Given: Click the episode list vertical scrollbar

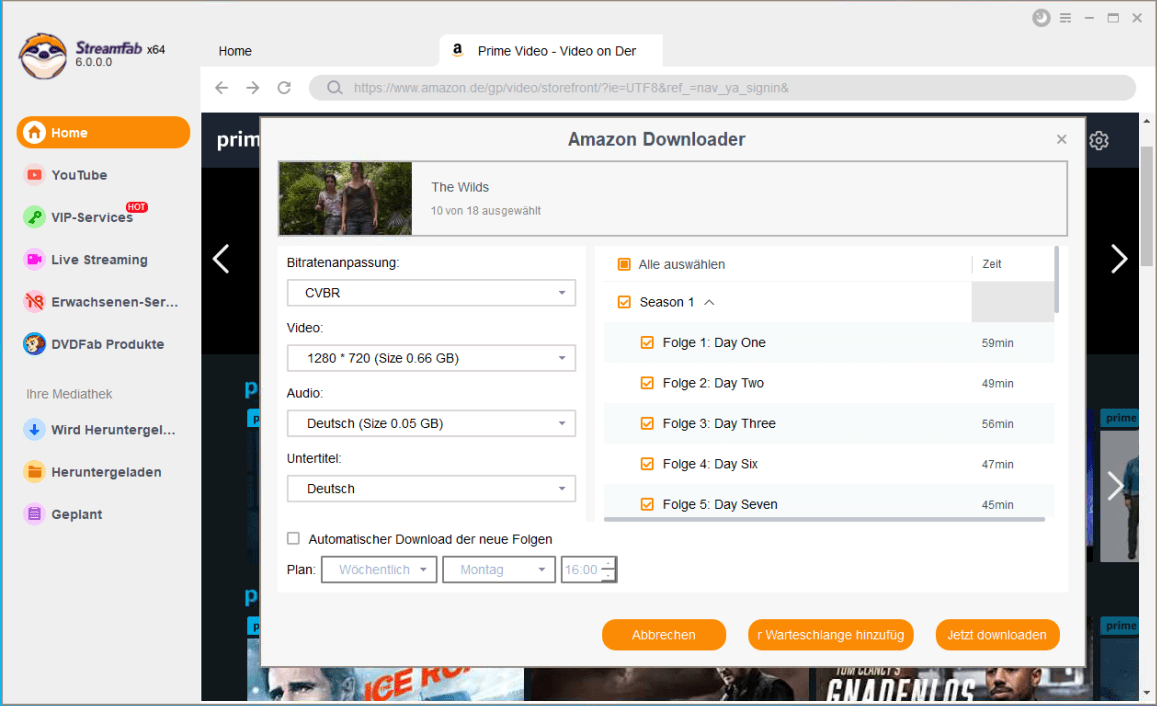Looking at the screenshot, I should (x=1057, y=279).
